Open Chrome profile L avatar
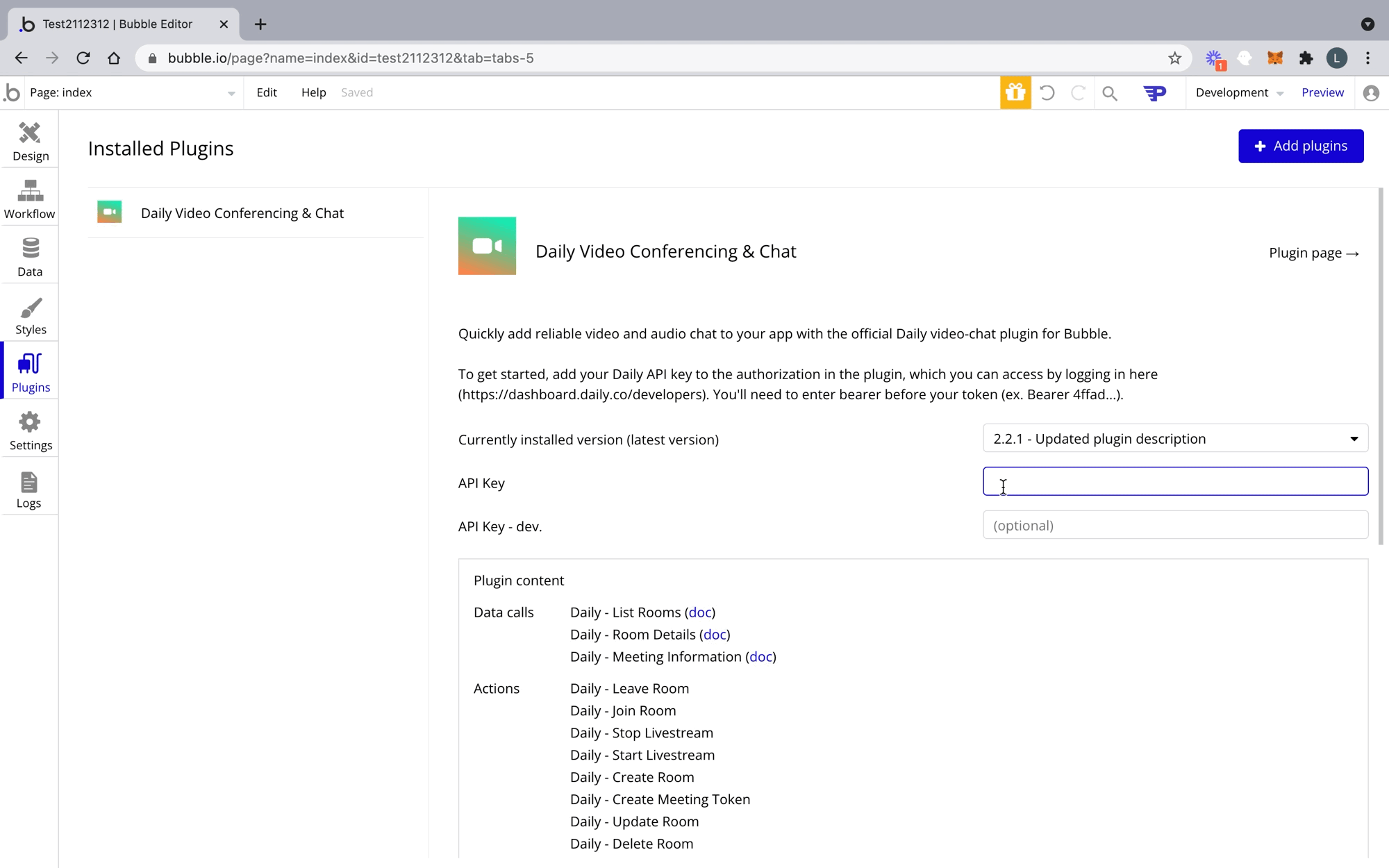 (1337, 58)
